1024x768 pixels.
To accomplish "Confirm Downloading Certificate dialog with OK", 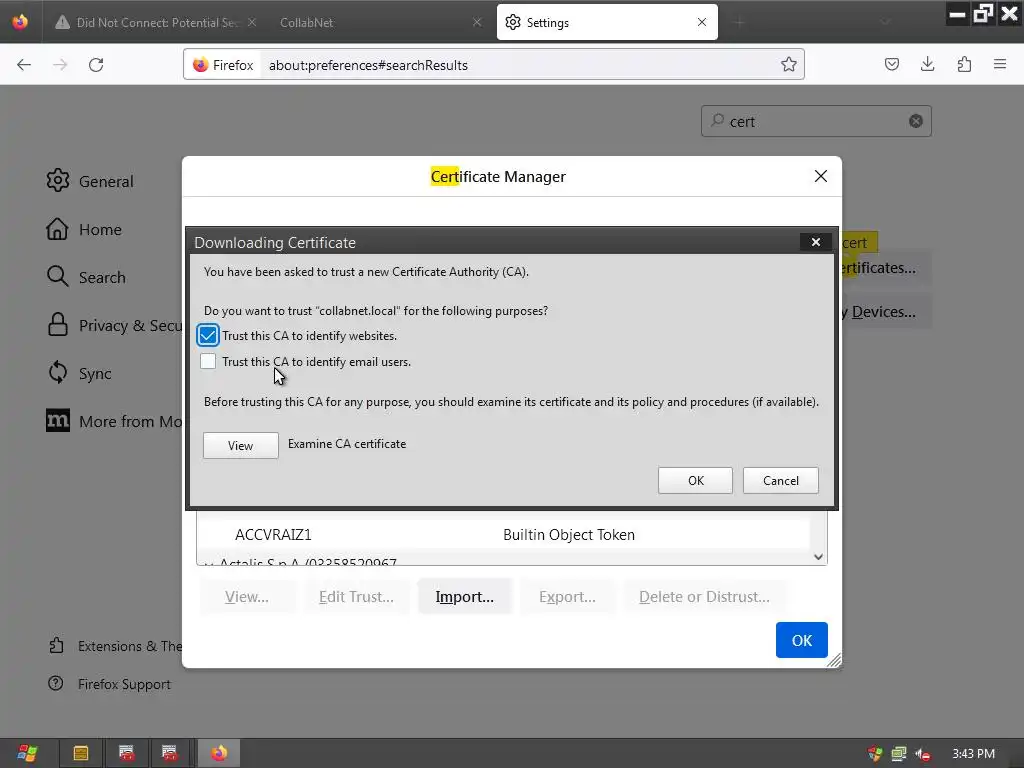I will pos(695,481).
